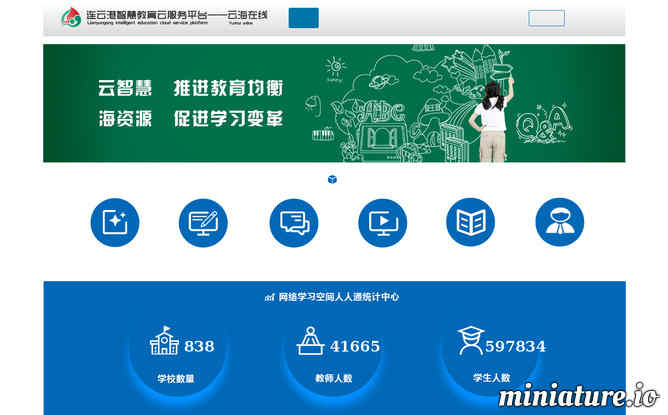
Task: Open the sparkle star circle icon
Action: [115, 222]
